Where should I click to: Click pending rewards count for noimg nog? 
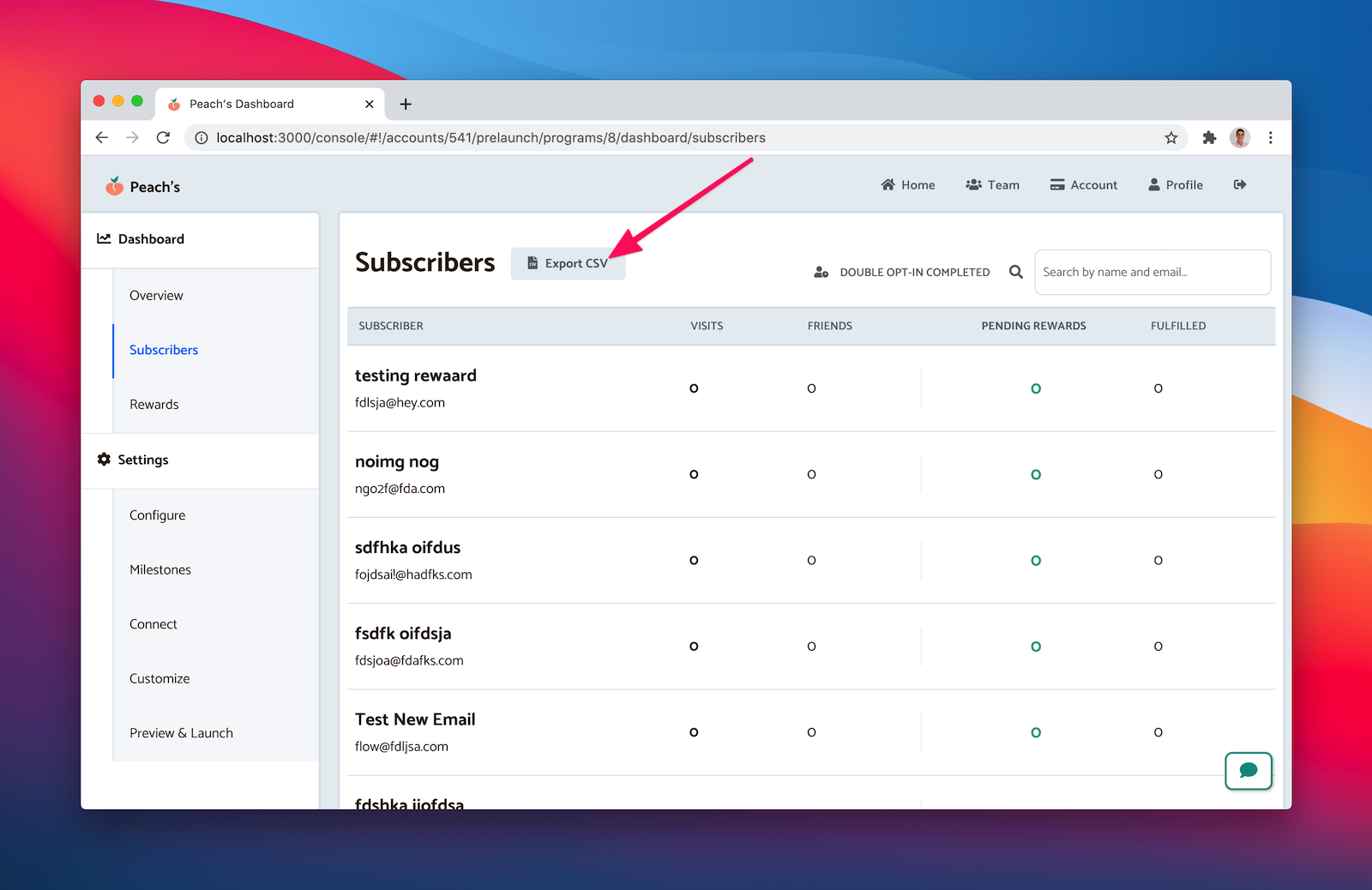pos(1036,474)
